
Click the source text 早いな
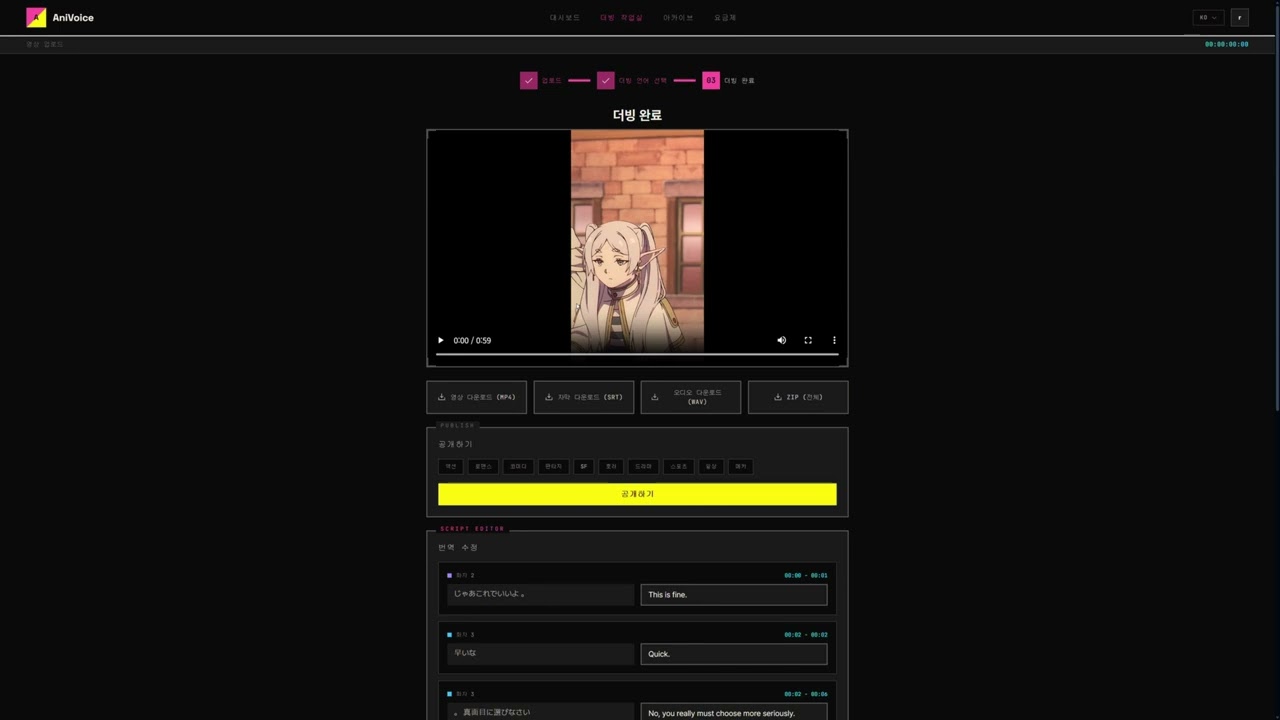[x=465, y=653]
